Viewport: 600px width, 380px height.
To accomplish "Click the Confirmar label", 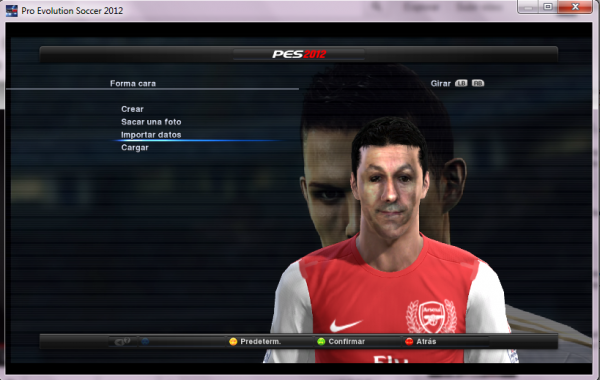I will pos(347,341).
